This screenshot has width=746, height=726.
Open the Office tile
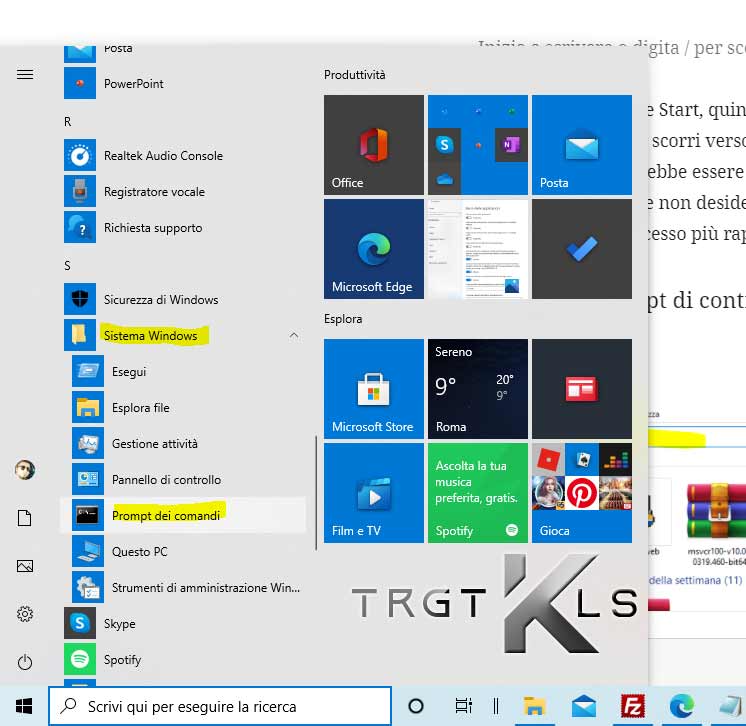(x=373, y=145)
